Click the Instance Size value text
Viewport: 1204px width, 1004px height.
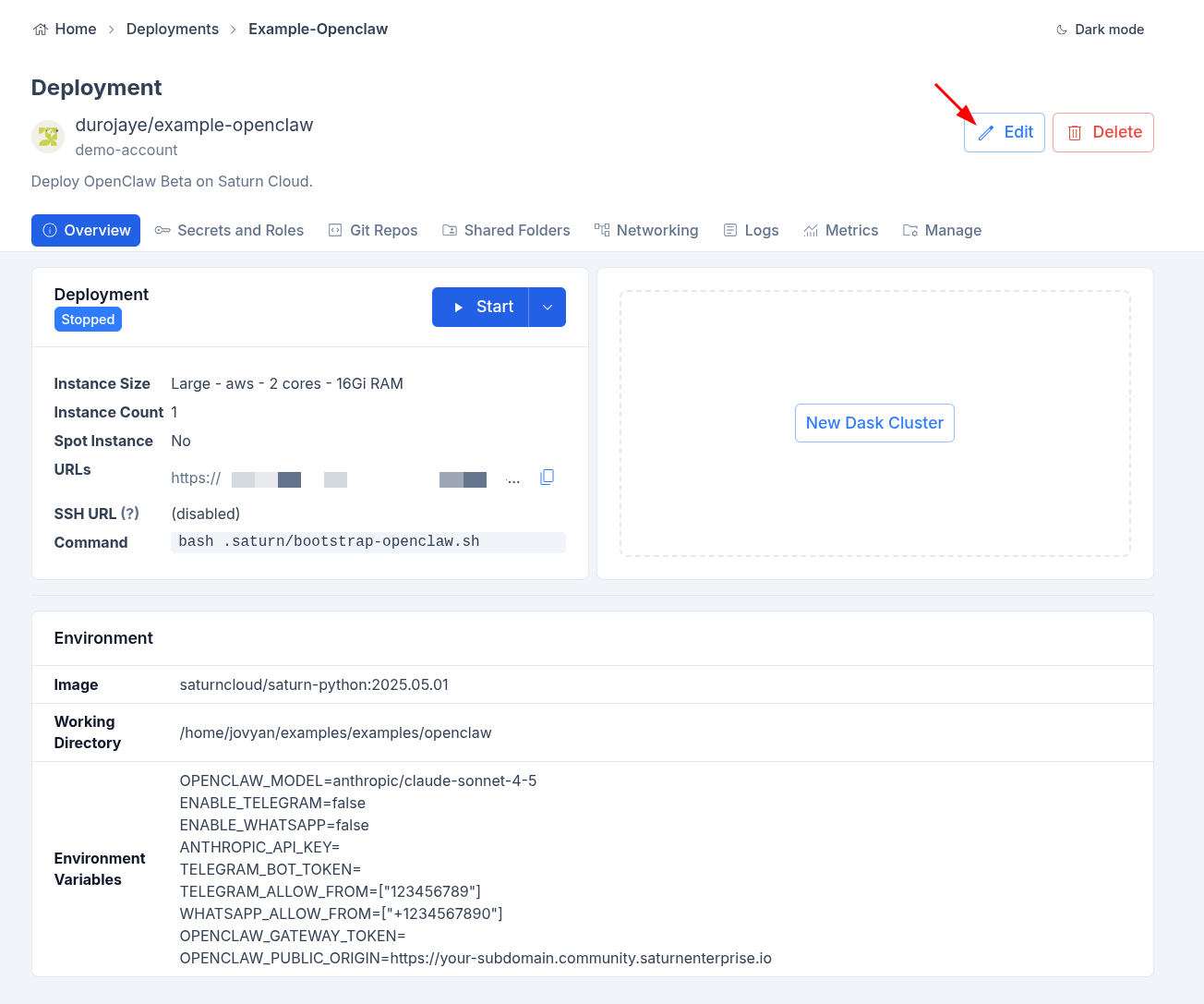point(287,384)
